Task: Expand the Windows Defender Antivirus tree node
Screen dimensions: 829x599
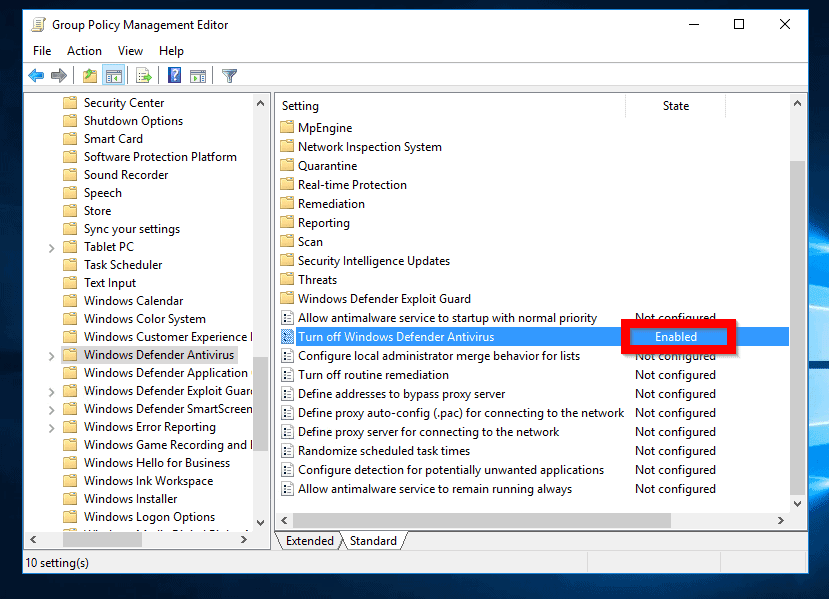Action: tap(52, 355)
